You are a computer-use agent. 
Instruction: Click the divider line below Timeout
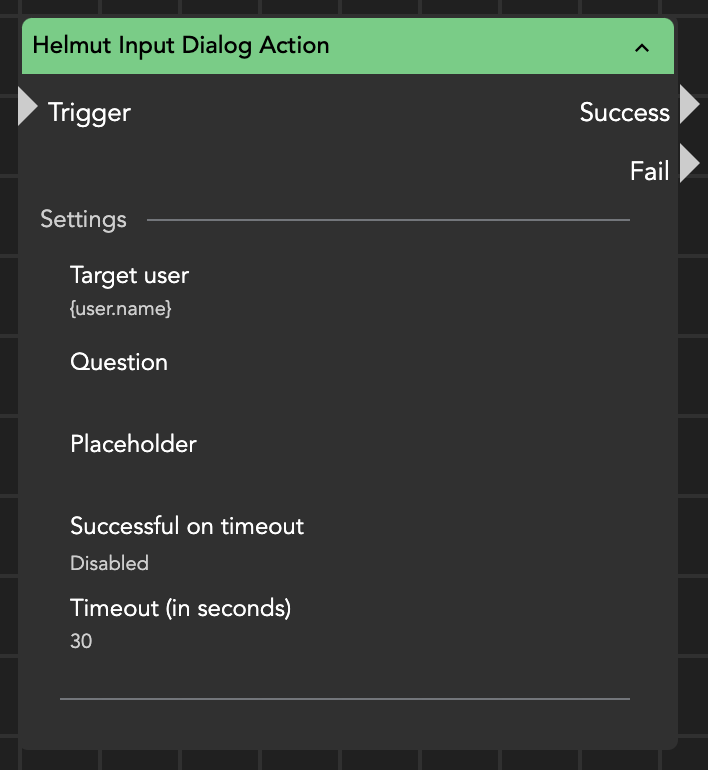[345, 698]
